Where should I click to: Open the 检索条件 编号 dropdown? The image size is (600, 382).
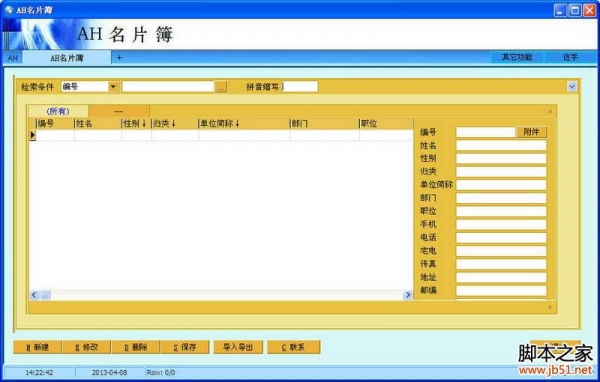click(x=113, y=87)
